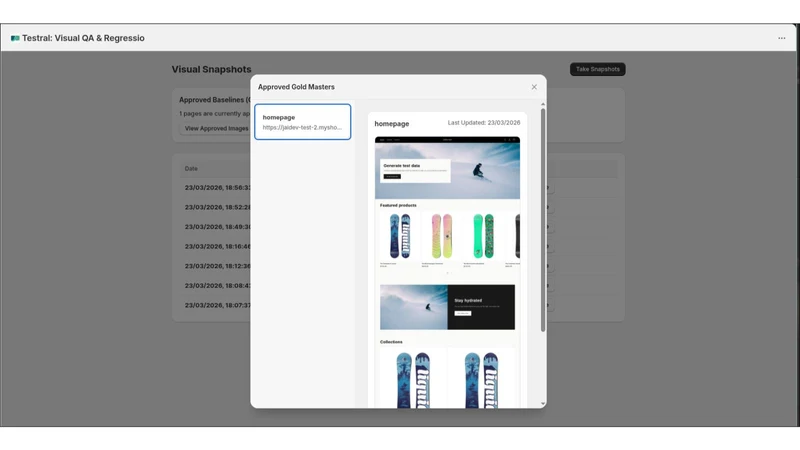Click the Testral: Visual QA title text
This screenshot has width=800, height=450.
83,38
